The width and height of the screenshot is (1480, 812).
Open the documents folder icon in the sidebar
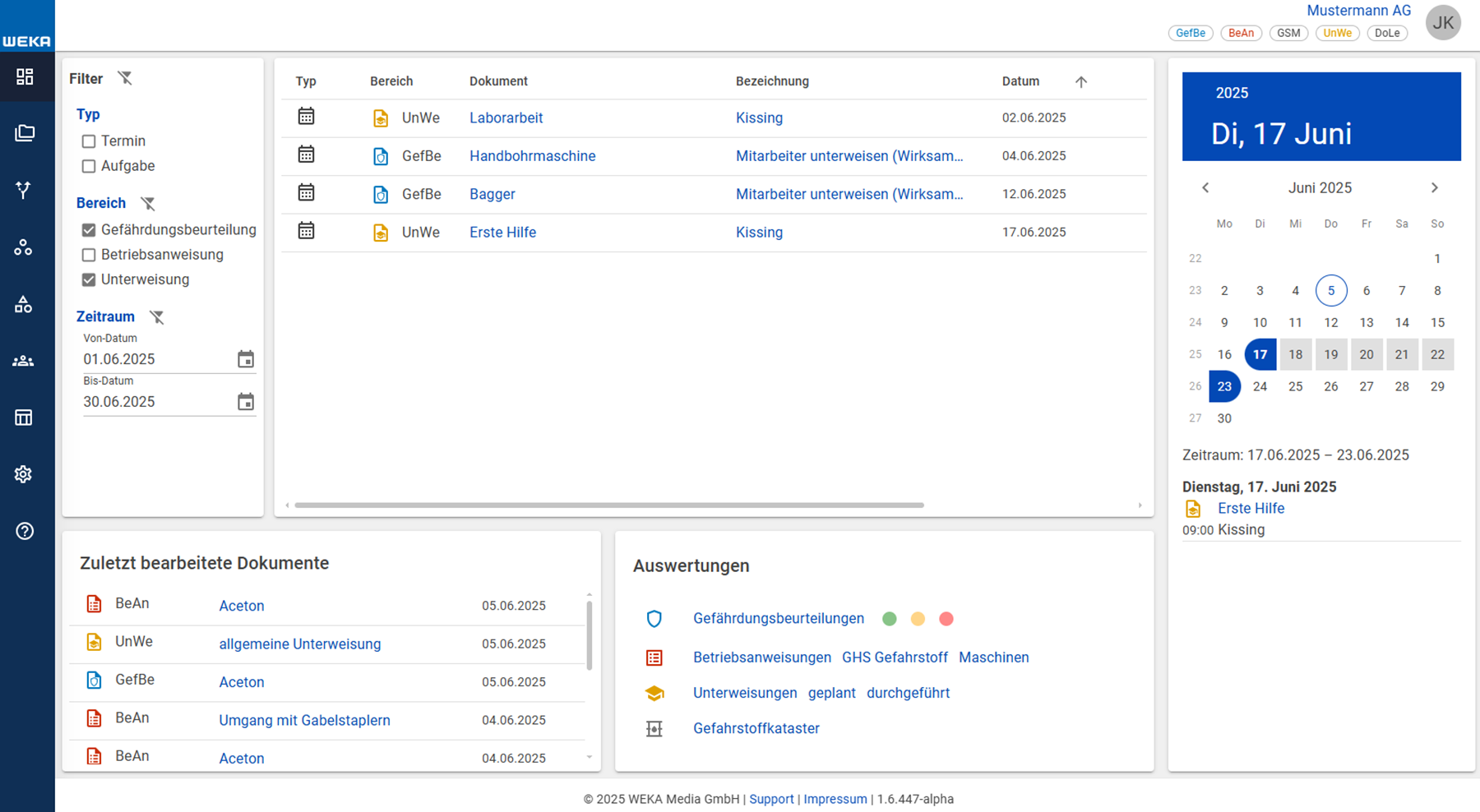24,133
